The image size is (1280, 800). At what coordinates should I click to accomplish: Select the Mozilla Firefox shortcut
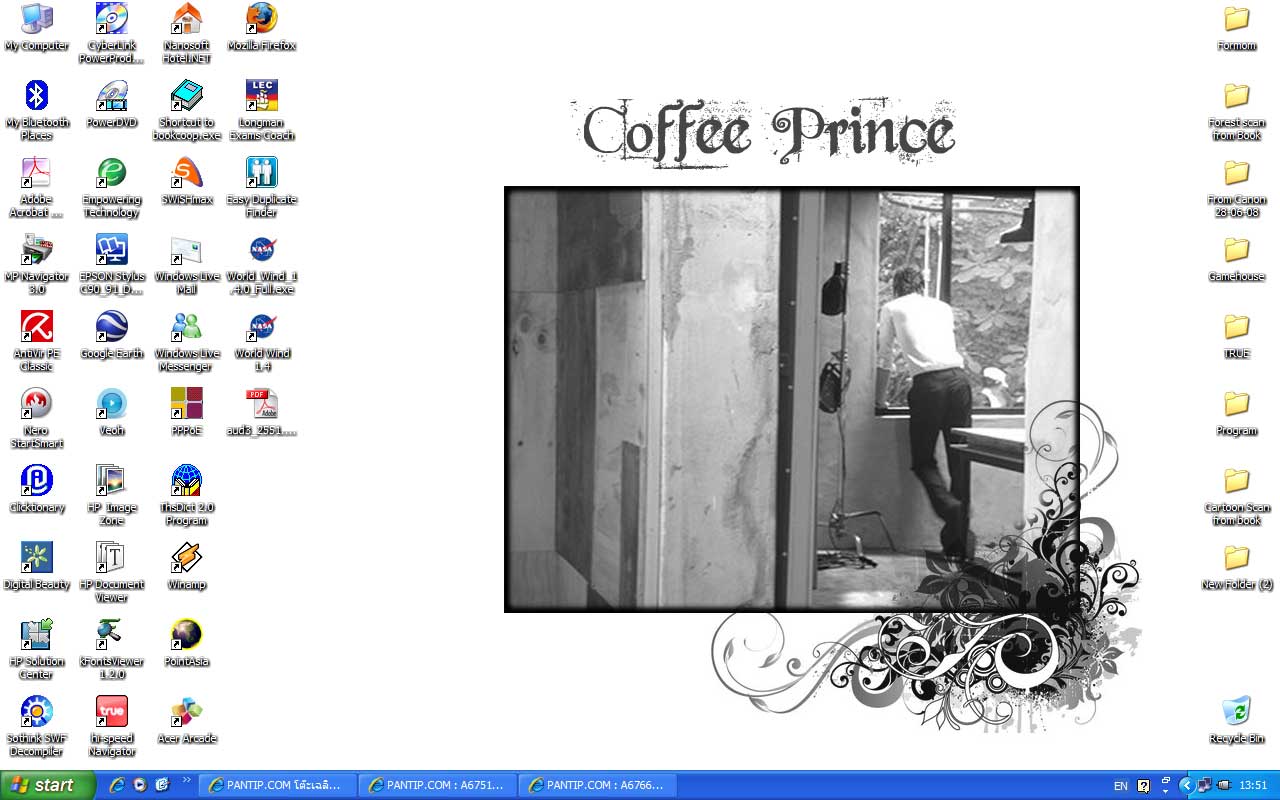[x=262, y=27]
